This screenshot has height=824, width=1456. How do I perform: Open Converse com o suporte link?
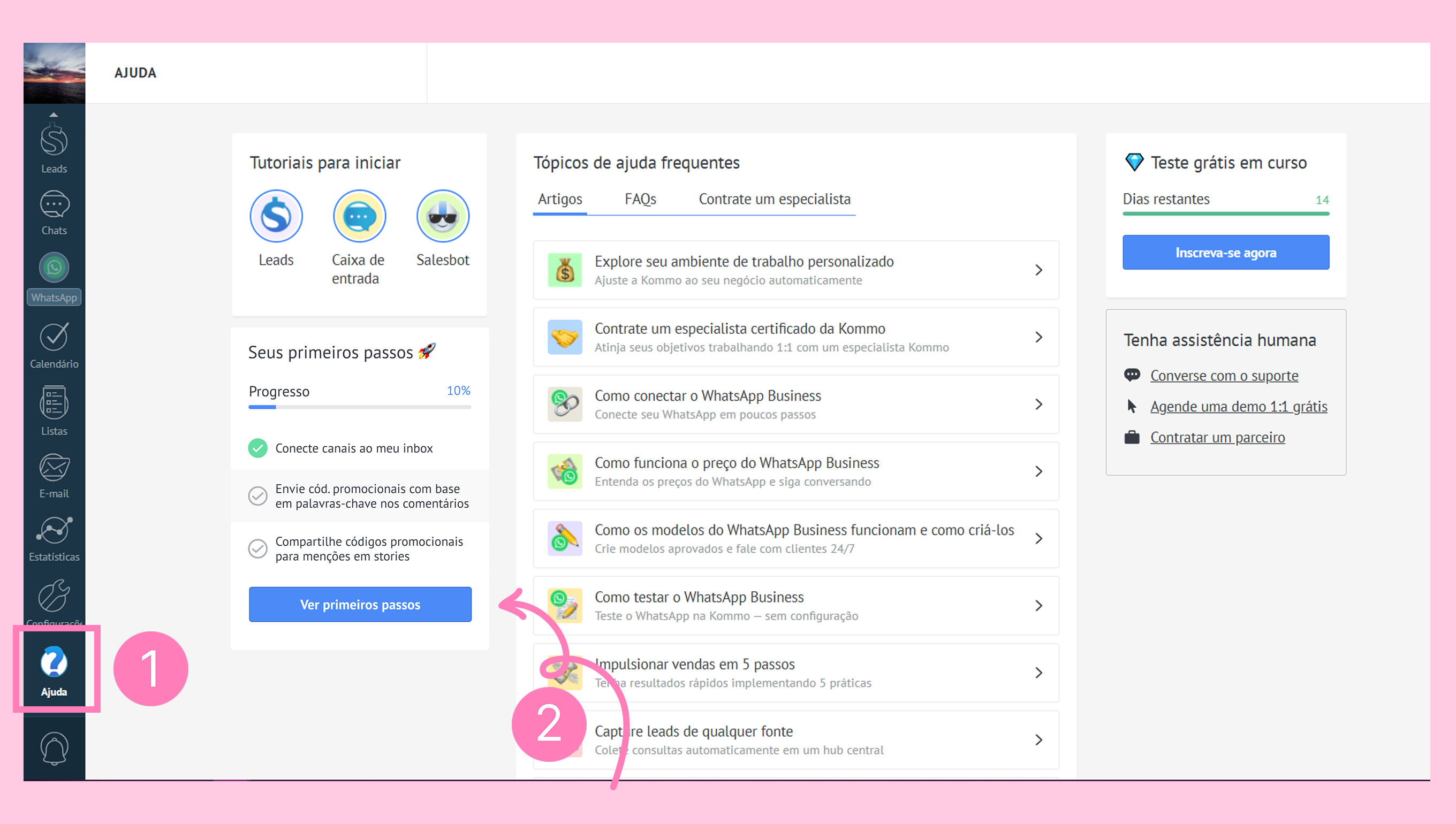coord(1224,376)
